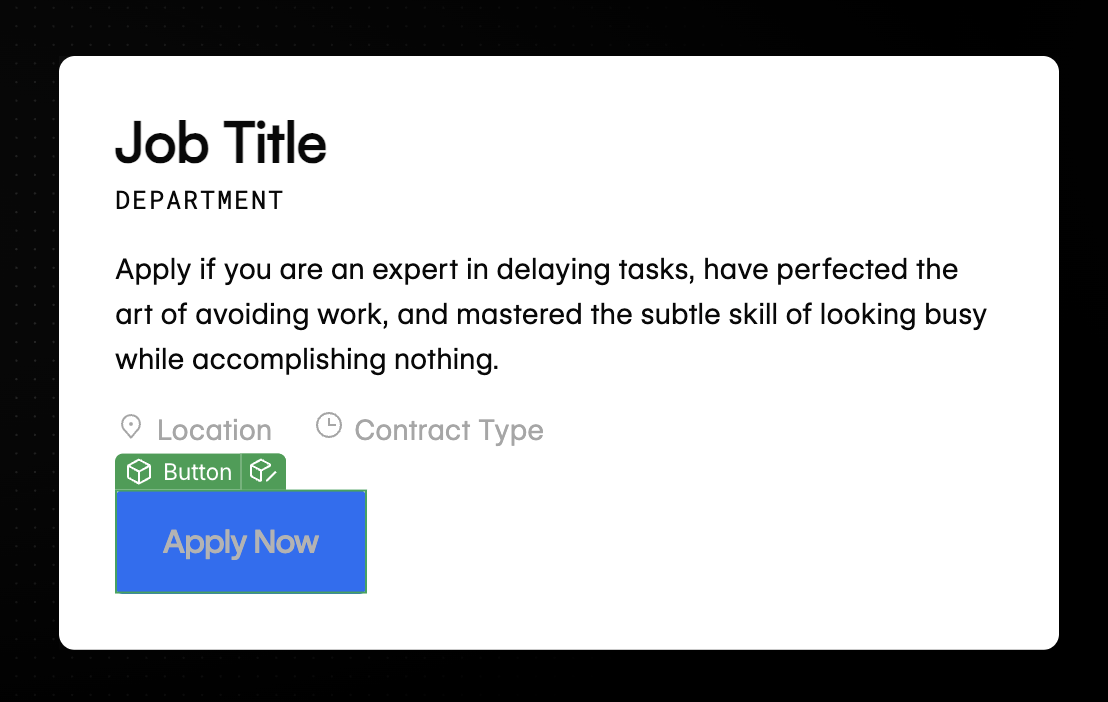Select the DEPARTMENT subtitle text
Viewport: 1108px width, 702px height.
point(198,200)
